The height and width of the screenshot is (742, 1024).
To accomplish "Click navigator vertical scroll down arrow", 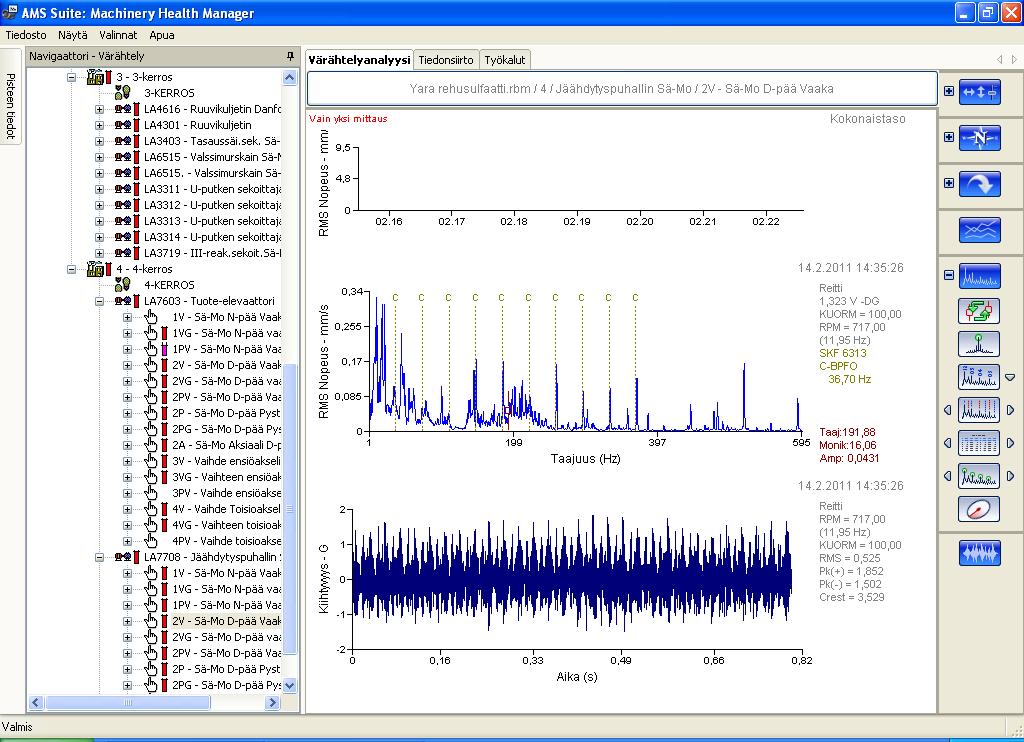I will pyautogui.click(x=290, y=685).
